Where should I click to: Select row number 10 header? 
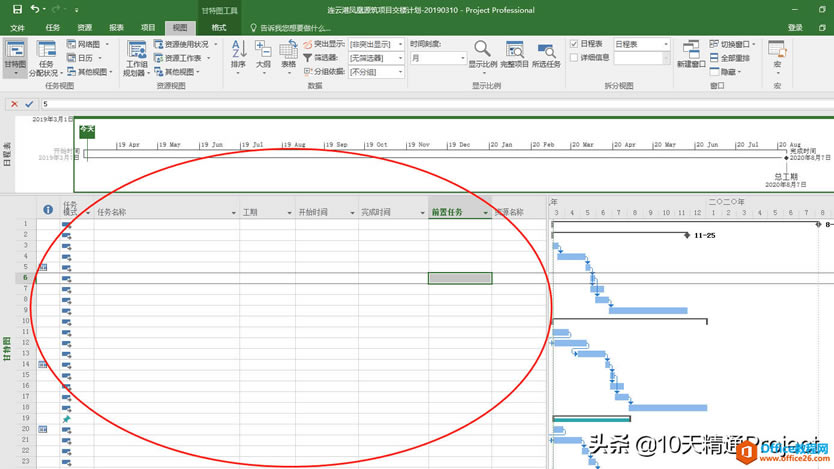26,321
